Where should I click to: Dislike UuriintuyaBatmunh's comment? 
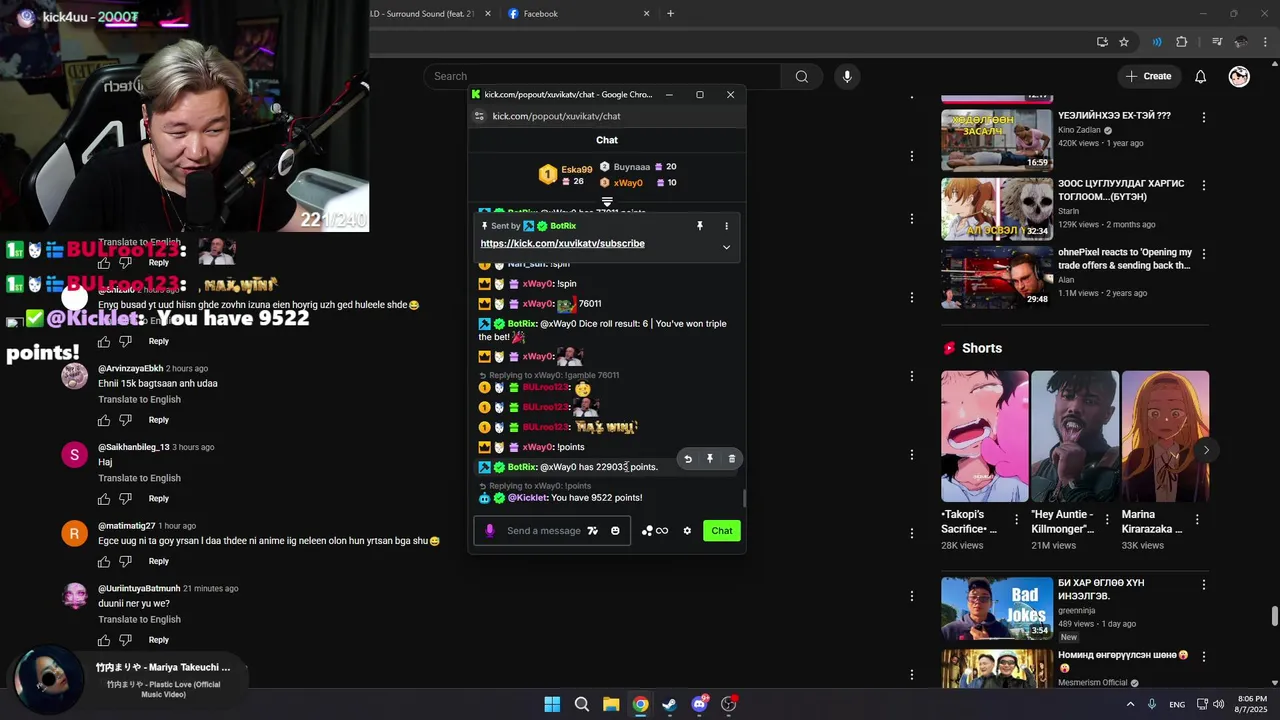[x=126, y=640]
